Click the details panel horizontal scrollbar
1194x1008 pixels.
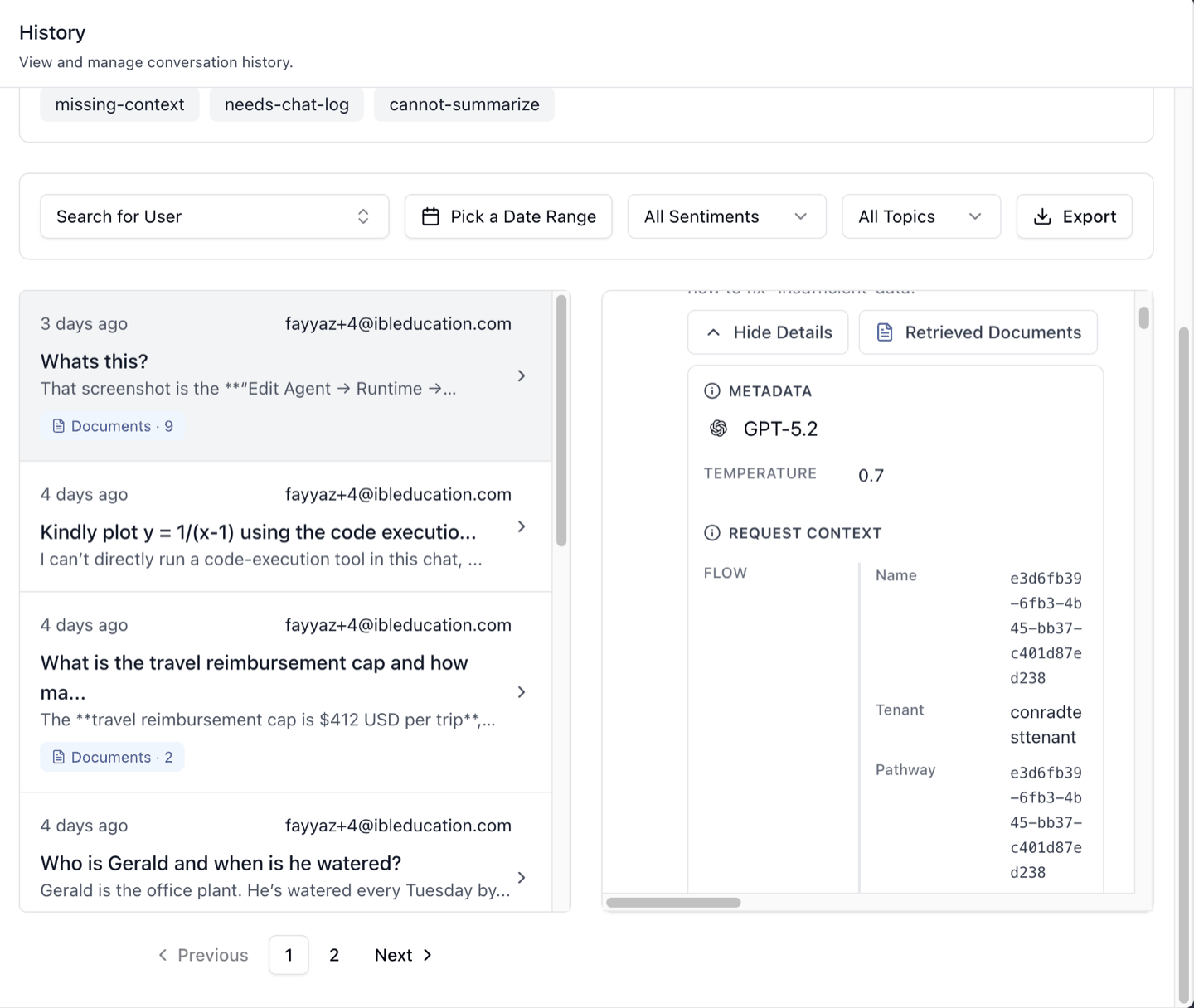[673, 903]
